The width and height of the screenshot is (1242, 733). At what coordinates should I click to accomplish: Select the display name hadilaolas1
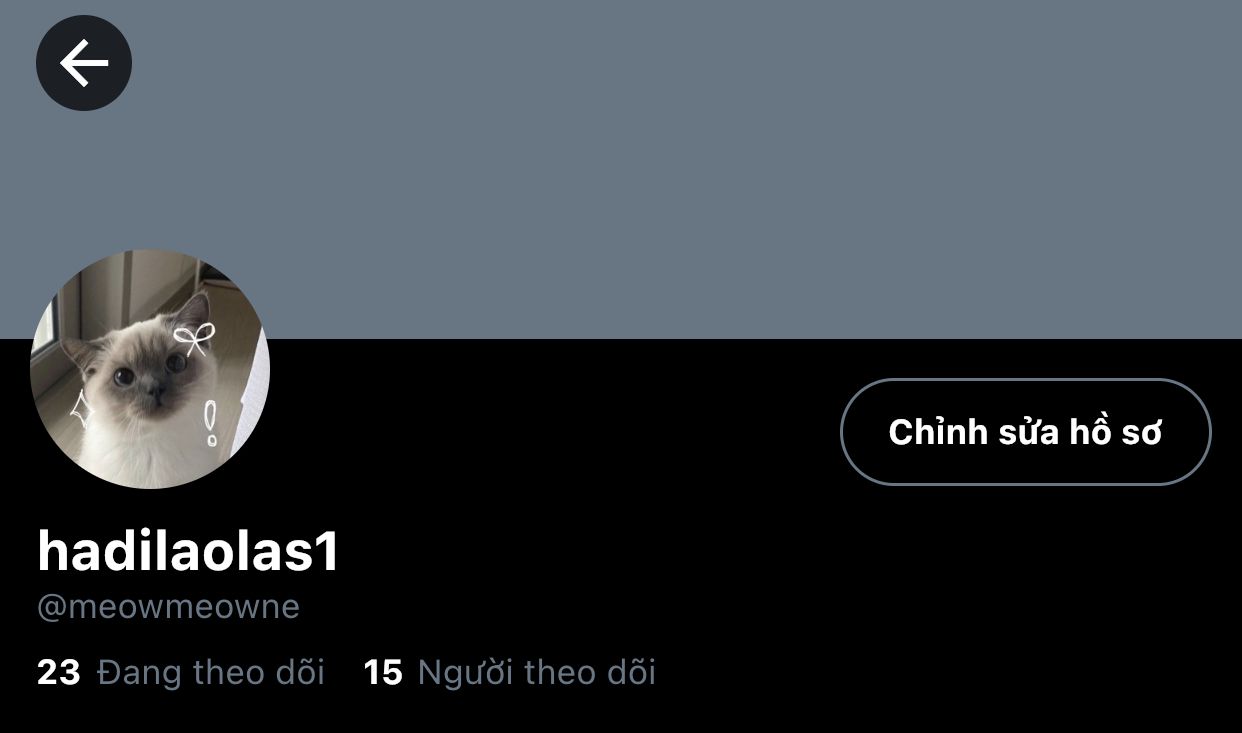pos(188,552)
